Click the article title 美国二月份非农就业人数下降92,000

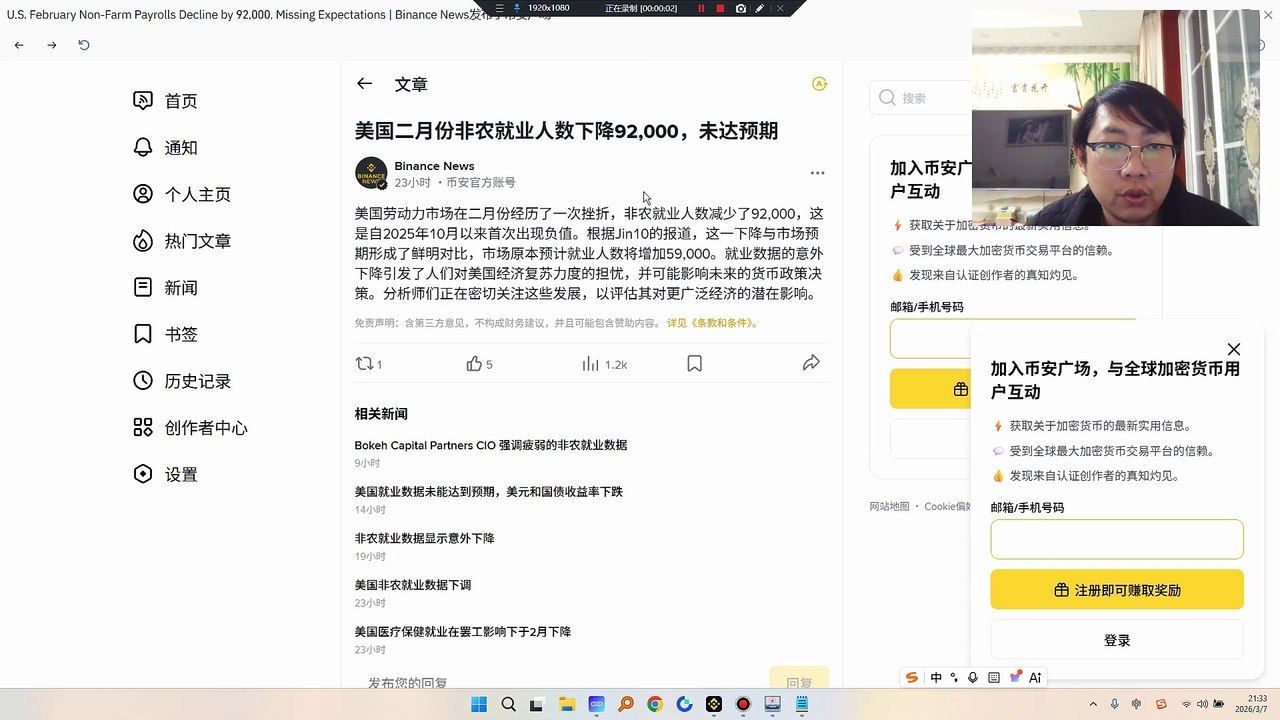566,131
